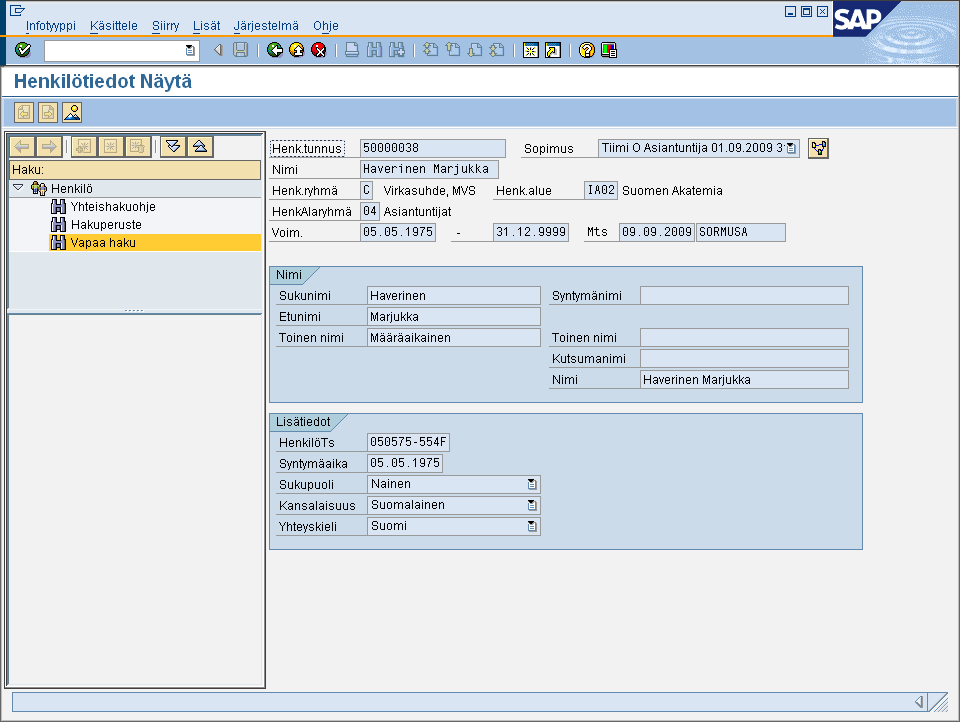Collapse the Henkilö tree node
Screen dimensions: 960x722
coord(18,188)
